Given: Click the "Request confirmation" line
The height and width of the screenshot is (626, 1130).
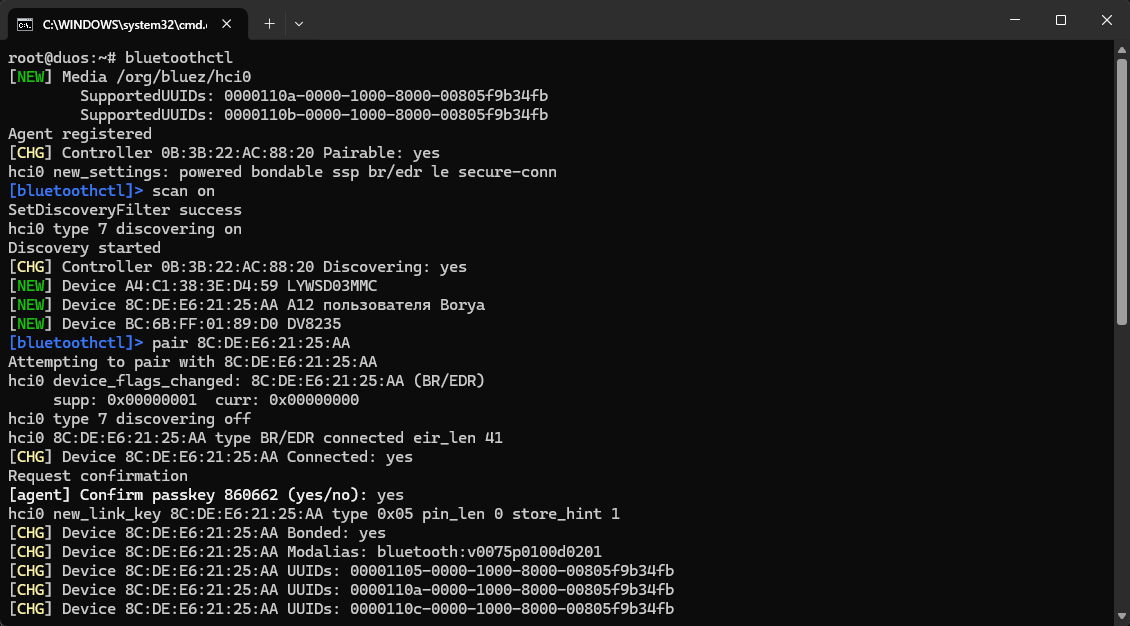Looking at the screenshot, I should [x=98, y=476].
